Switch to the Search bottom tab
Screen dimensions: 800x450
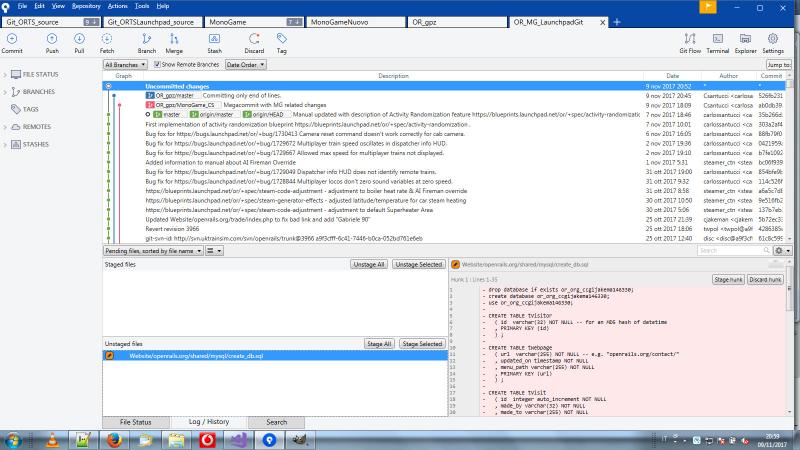coord(276,422)
